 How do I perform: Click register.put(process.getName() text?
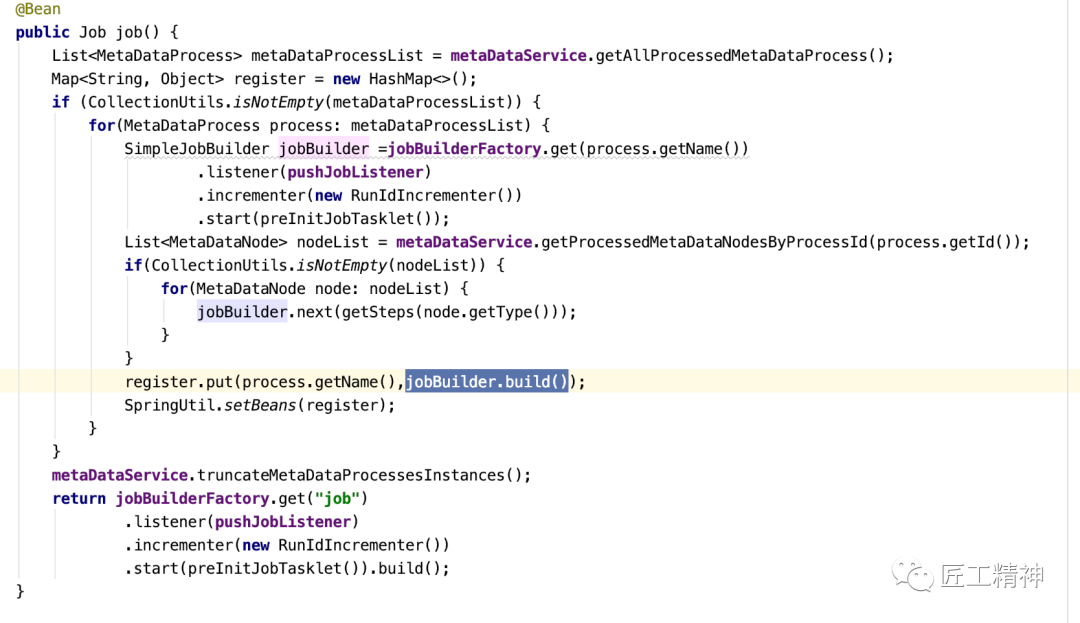260,382
